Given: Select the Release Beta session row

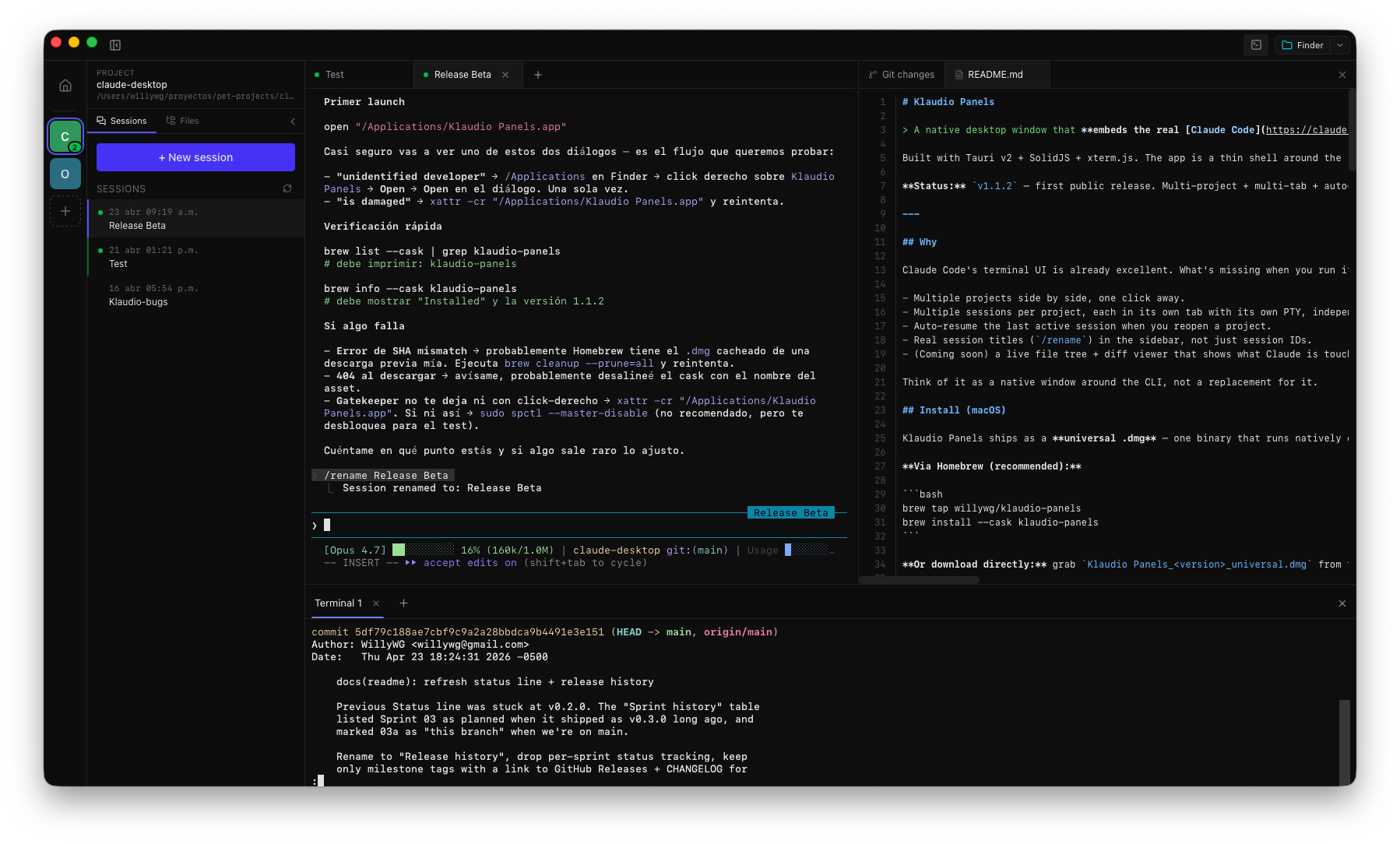Looking at the screenshot, I should [196, 219].
